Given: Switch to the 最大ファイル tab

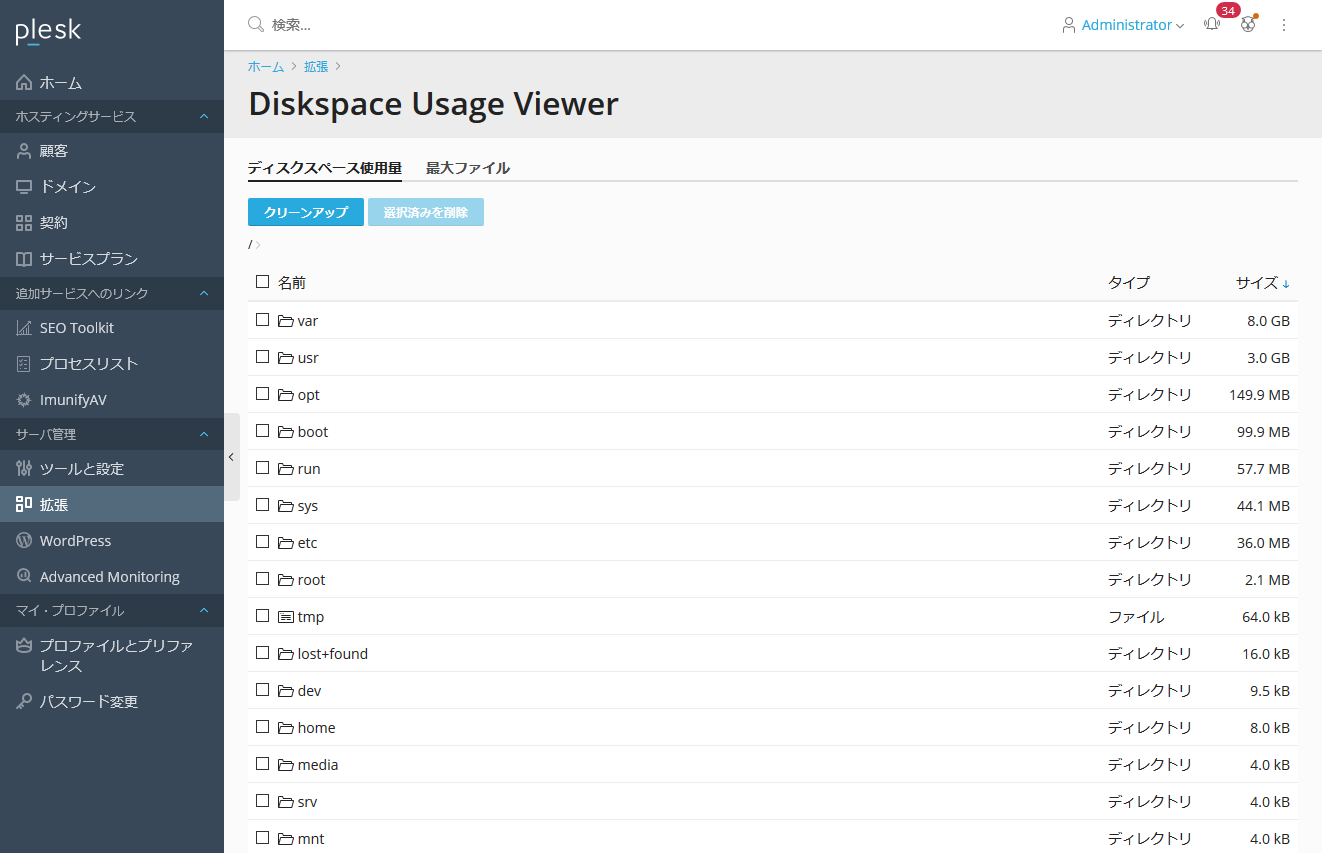Looking at the screenshot, I should coord(467,168).
